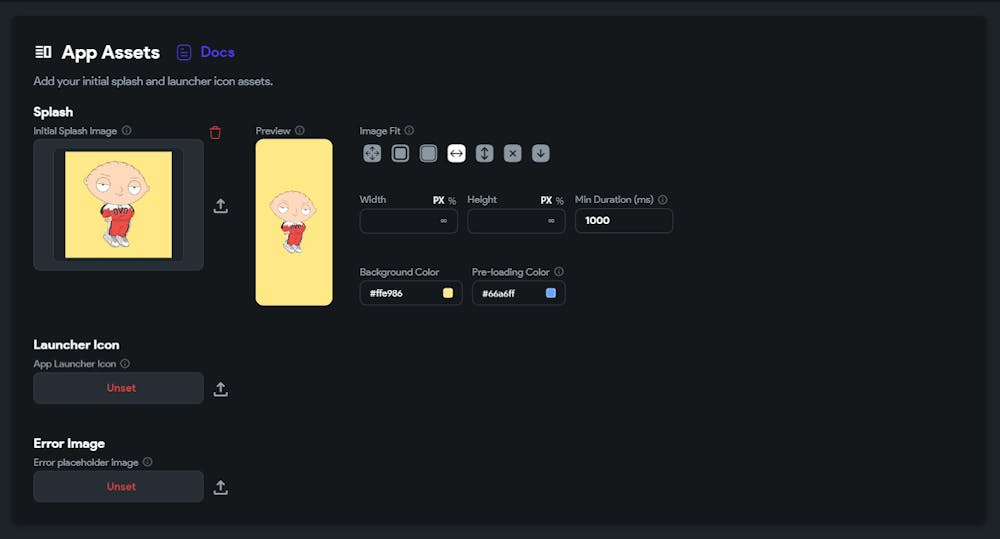Click the Width input field
This screenshot has width=1000, height=539.
pos(409,221)
